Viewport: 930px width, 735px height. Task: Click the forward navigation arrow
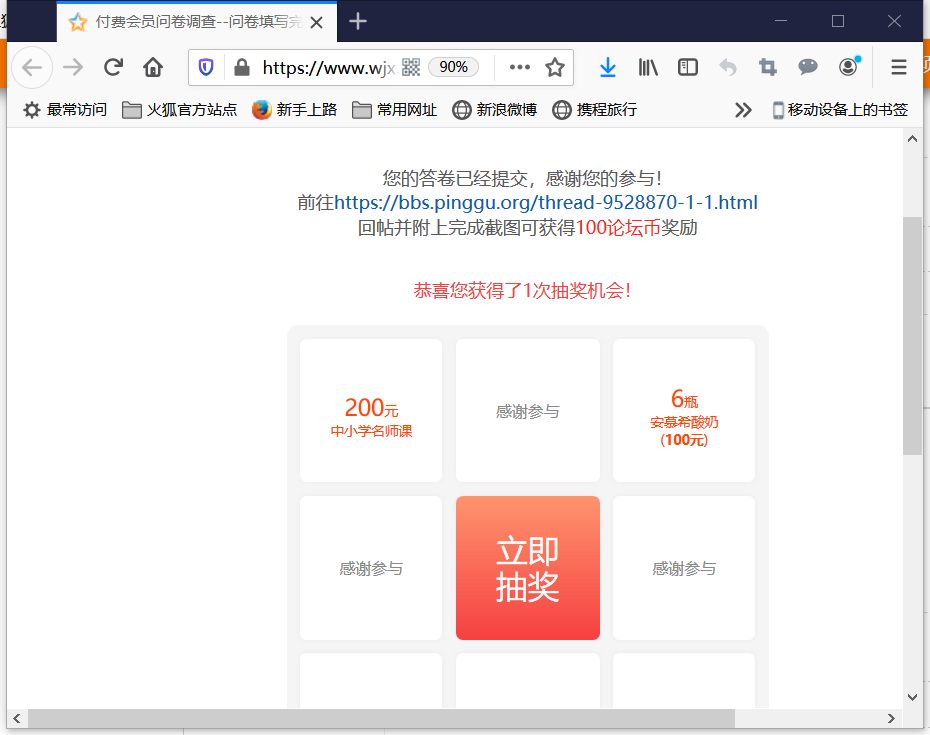click(x=73, y=68)
